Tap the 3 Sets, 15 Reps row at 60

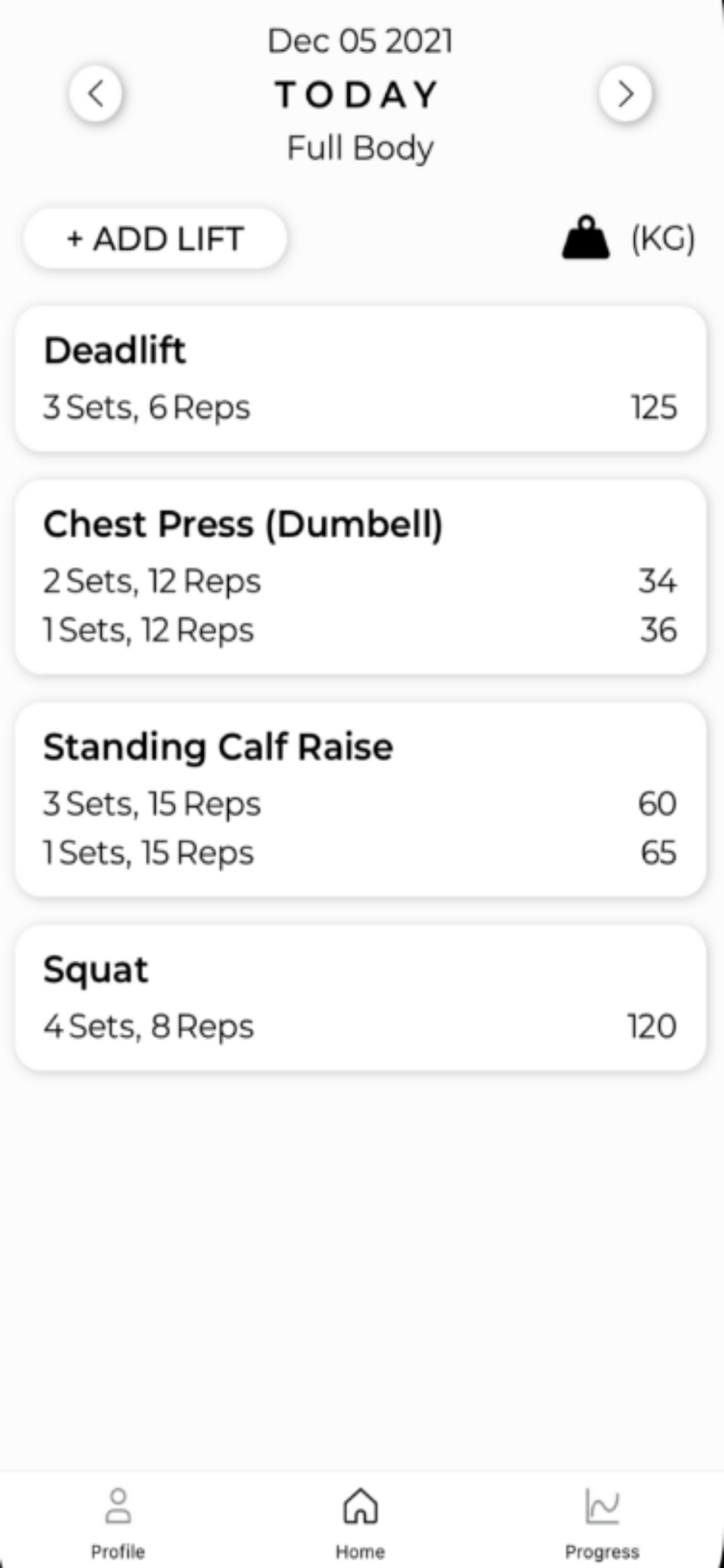coord(360,804)
